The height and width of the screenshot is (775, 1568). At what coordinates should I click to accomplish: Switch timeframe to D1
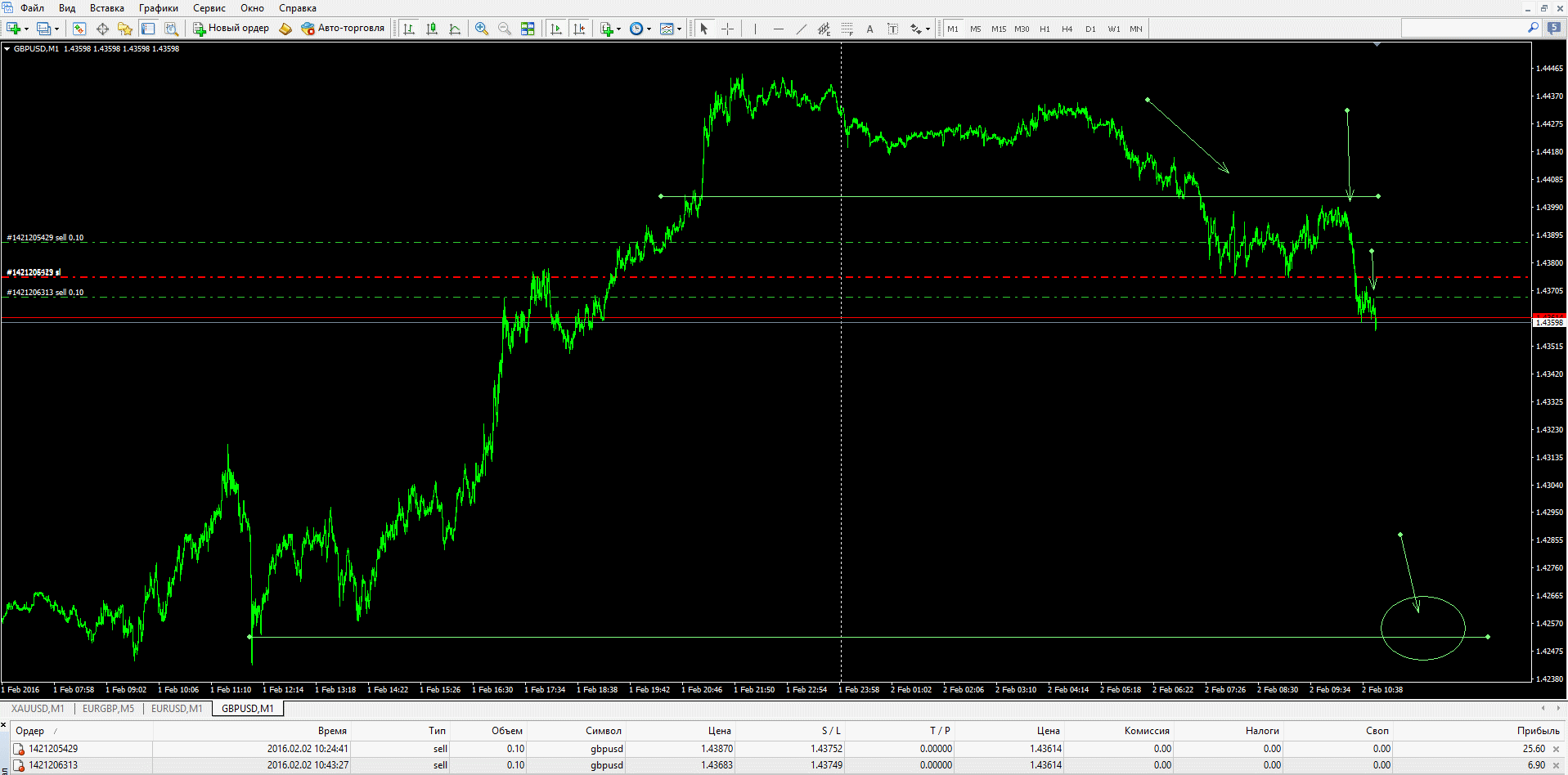(x=1090, y=29)
